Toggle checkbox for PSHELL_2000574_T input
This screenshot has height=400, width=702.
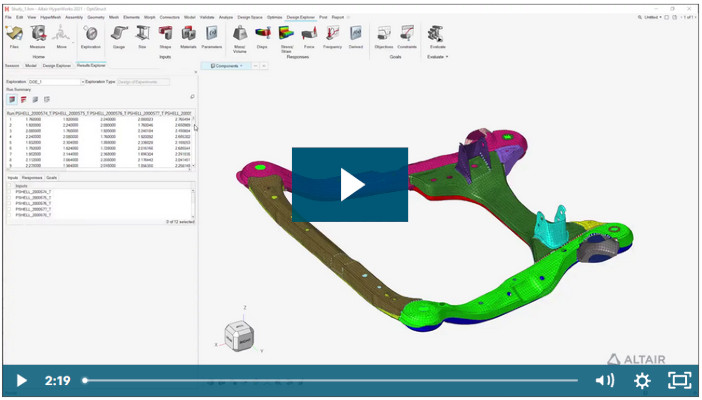[x=10, y=192]
